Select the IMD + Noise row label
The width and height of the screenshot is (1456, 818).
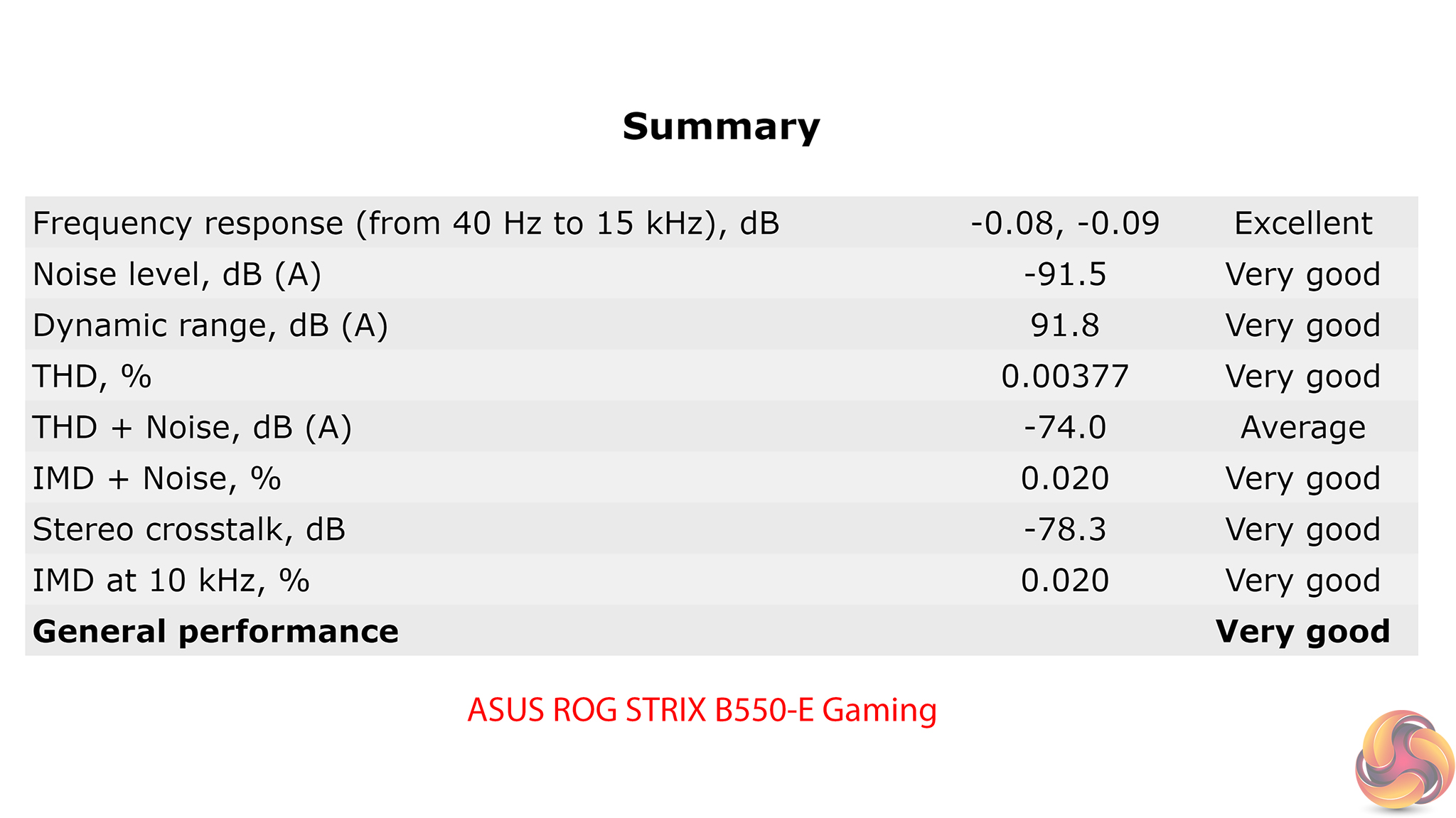coord(157,478)
